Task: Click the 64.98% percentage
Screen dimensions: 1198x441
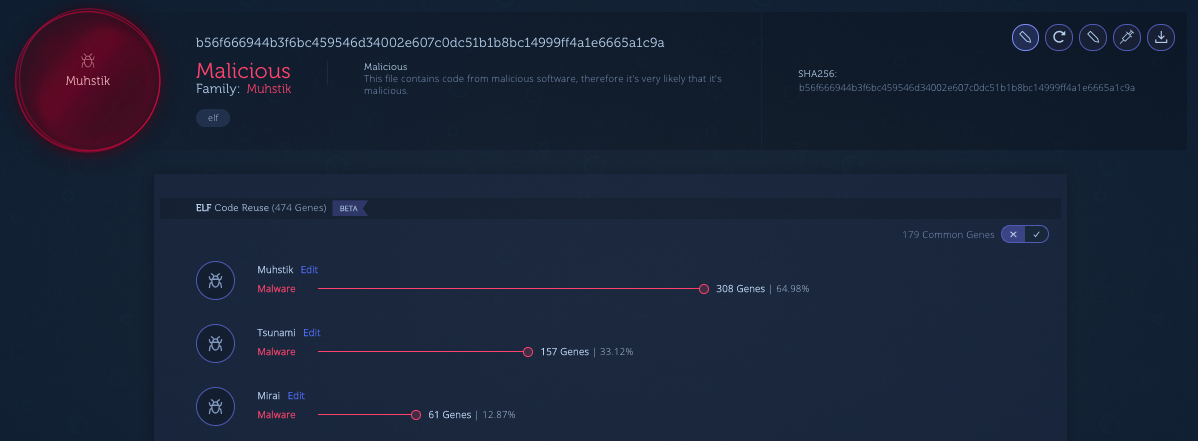Action: (793, 289)
